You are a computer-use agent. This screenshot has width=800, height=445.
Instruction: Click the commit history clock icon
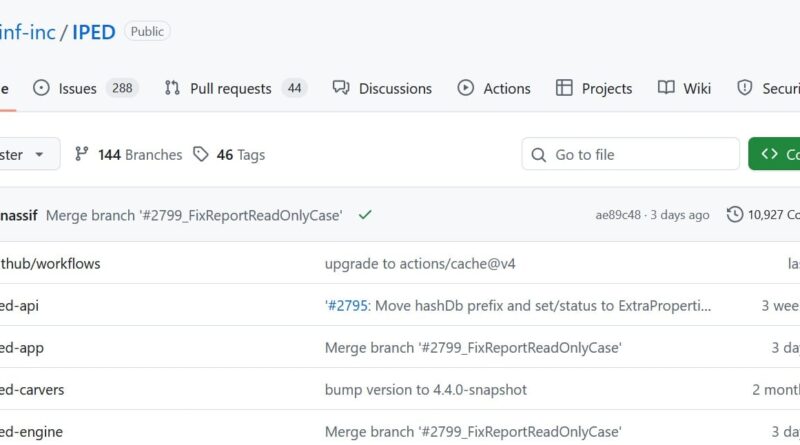click(735, 214)
